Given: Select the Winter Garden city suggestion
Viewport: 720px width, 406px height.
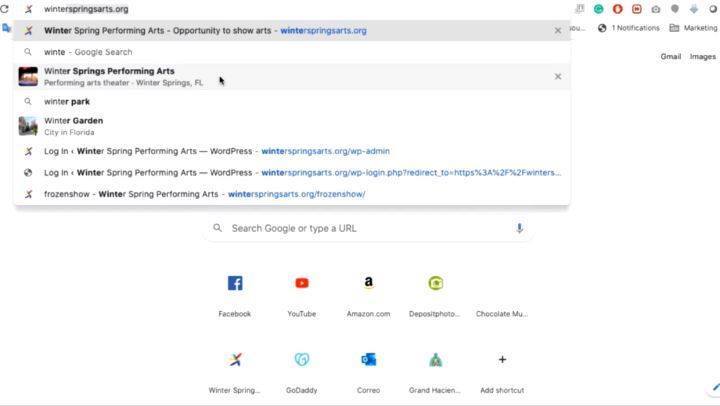Looking at the screenshot, I should coord(292,126).
